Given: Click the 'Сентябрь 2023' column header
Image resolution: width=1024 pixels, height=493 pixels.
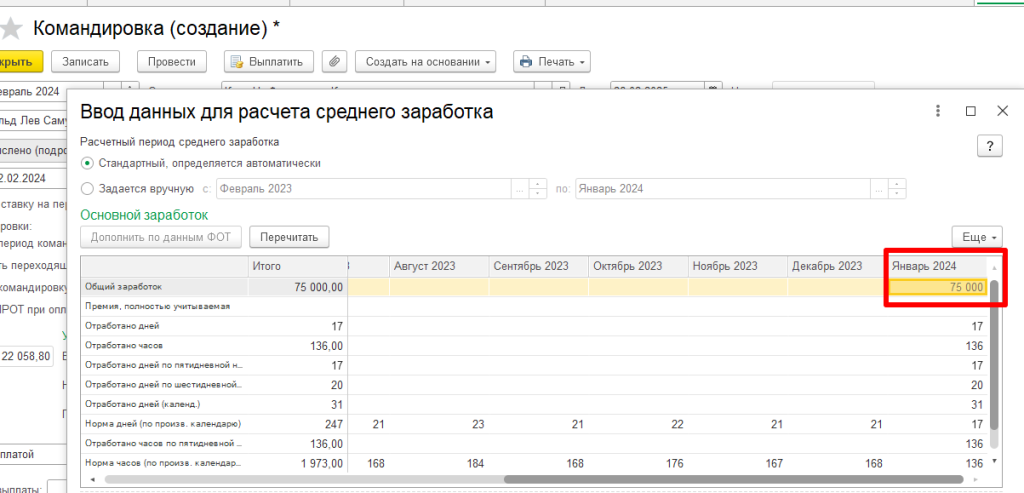Looking at the screenshot, I should pos(538,266).
